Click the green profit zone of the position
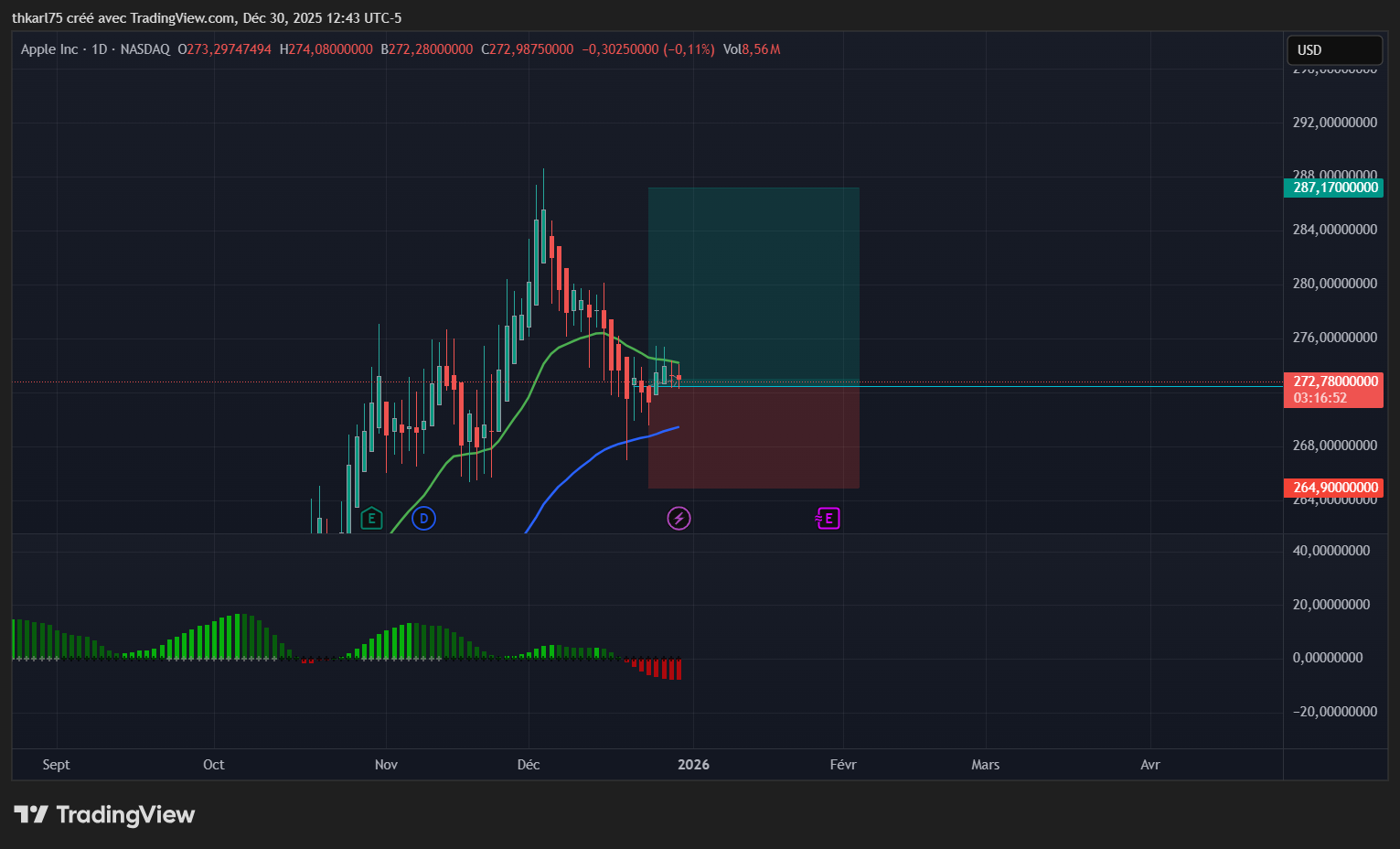1400x849 pixels. pyautogui.click(x=753, y=286)
